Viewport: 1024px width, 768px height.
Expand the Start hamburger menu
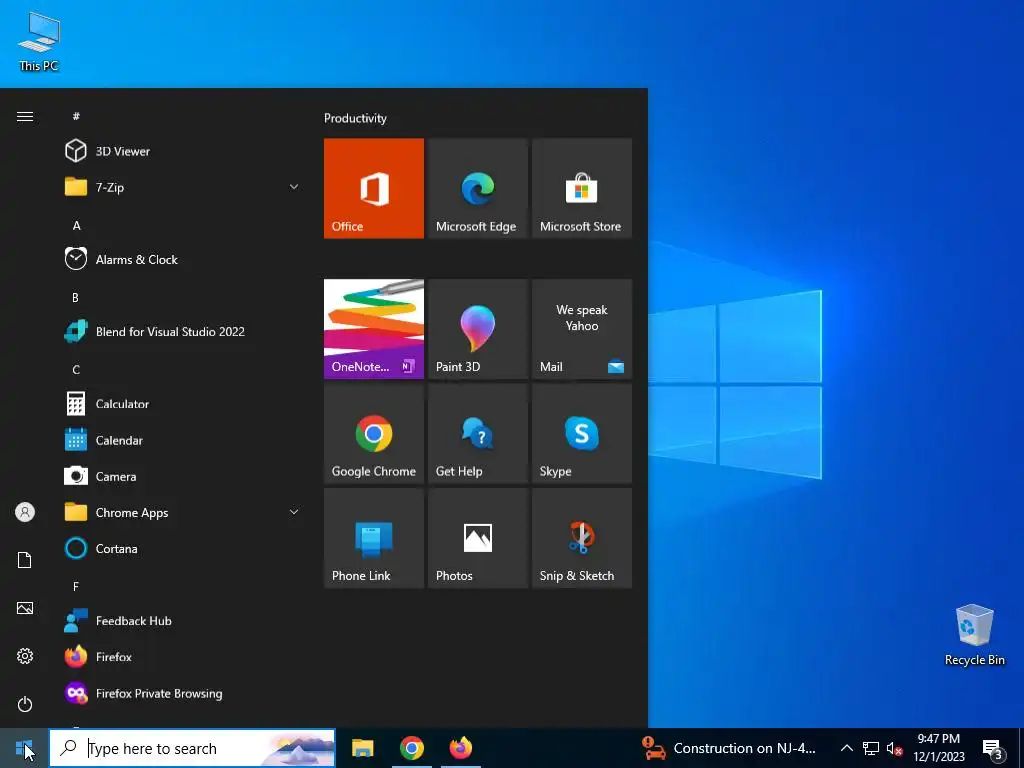pyautogui.click(x=25, y=116)
